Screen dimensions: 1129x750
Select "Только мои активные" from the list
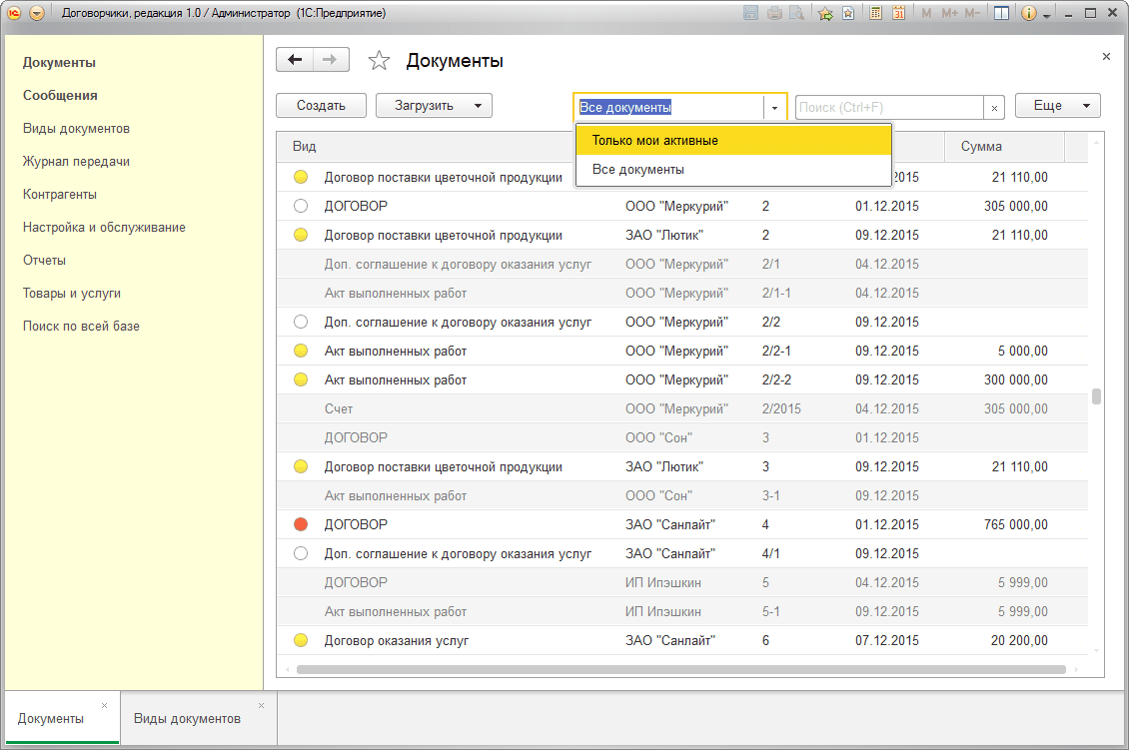point(733,141)
